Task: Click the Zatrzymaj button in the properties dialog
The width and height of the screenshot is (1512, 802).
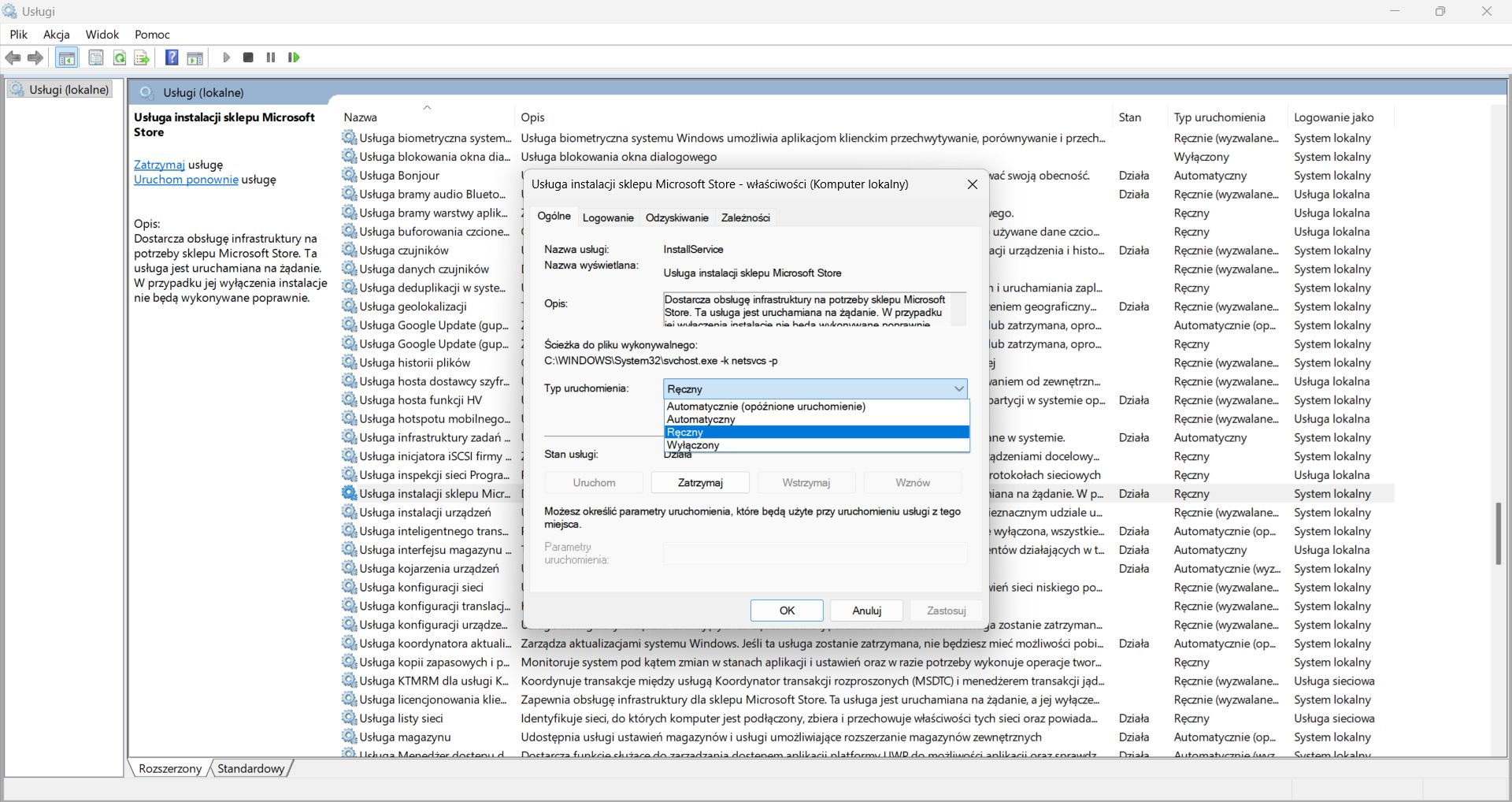Action: pyautogui.click(x=700, y=482)
